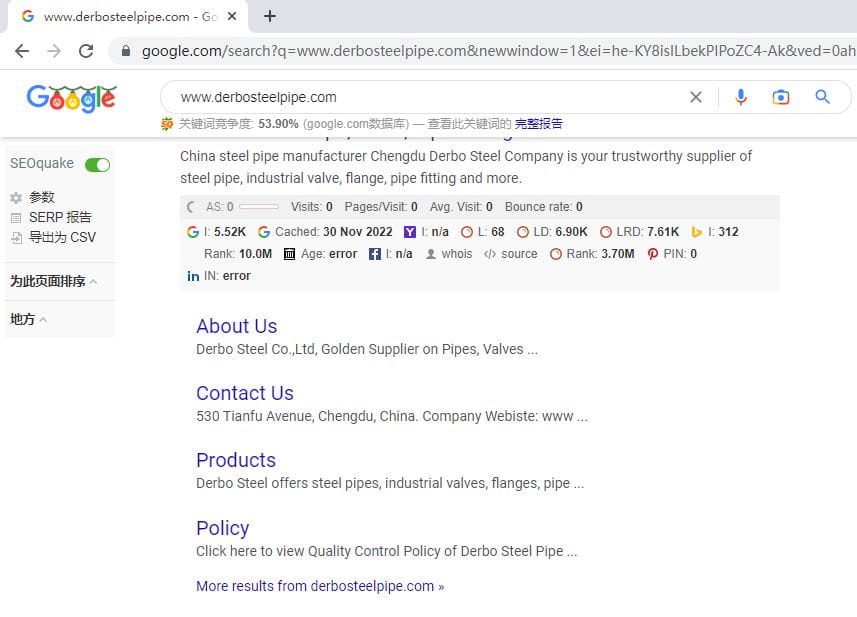Click the Pinterest PIN icon

pyautogui.click(x=653, y=254)
